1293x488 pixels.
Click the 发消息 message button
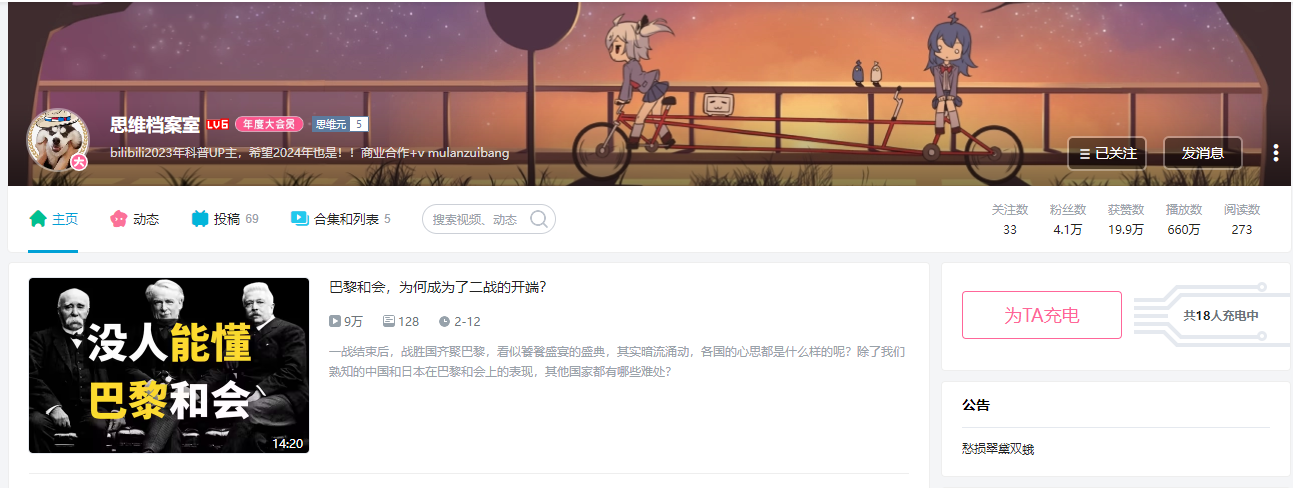[1203, 153]
